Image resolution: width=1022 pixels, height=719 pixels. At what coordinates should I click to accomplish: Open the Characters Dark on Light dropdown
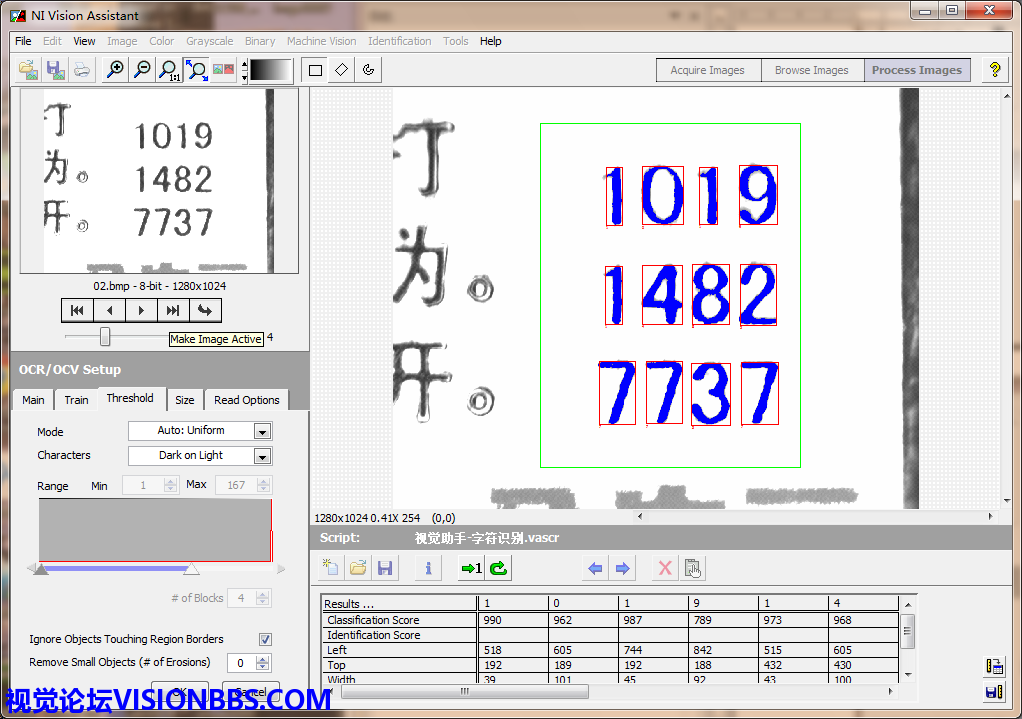point(262,456)
